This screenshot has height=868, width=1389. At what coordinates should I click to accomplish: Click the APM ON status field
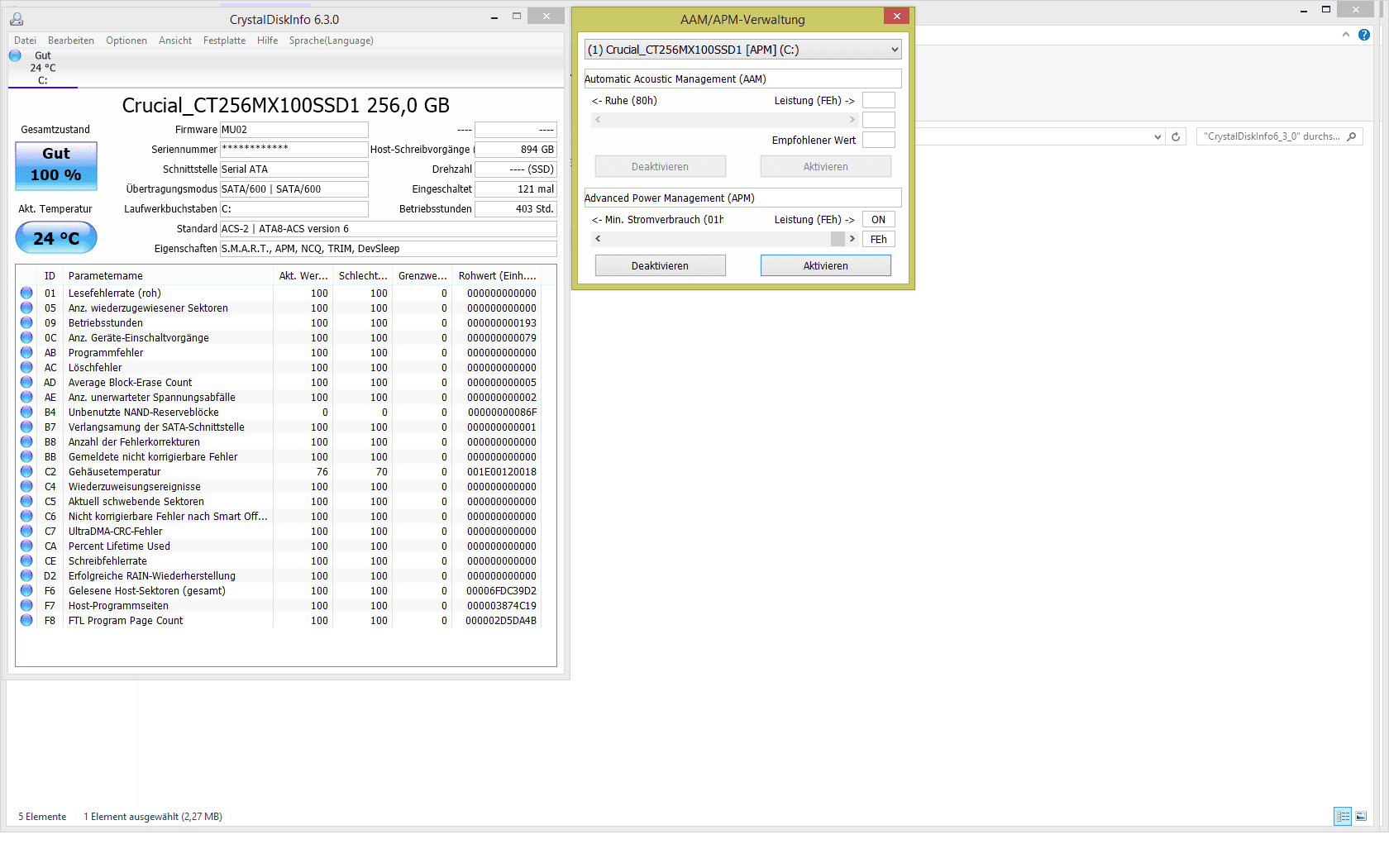click(x=878, y=219)
